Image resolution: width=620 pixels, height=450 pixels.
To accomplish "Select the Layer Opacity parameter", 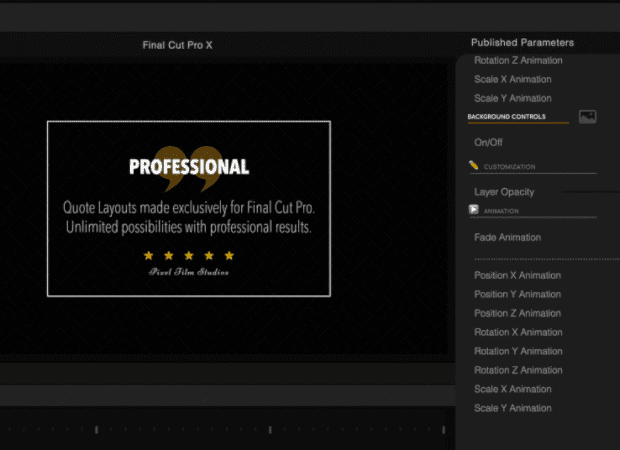I will [504, 192].
